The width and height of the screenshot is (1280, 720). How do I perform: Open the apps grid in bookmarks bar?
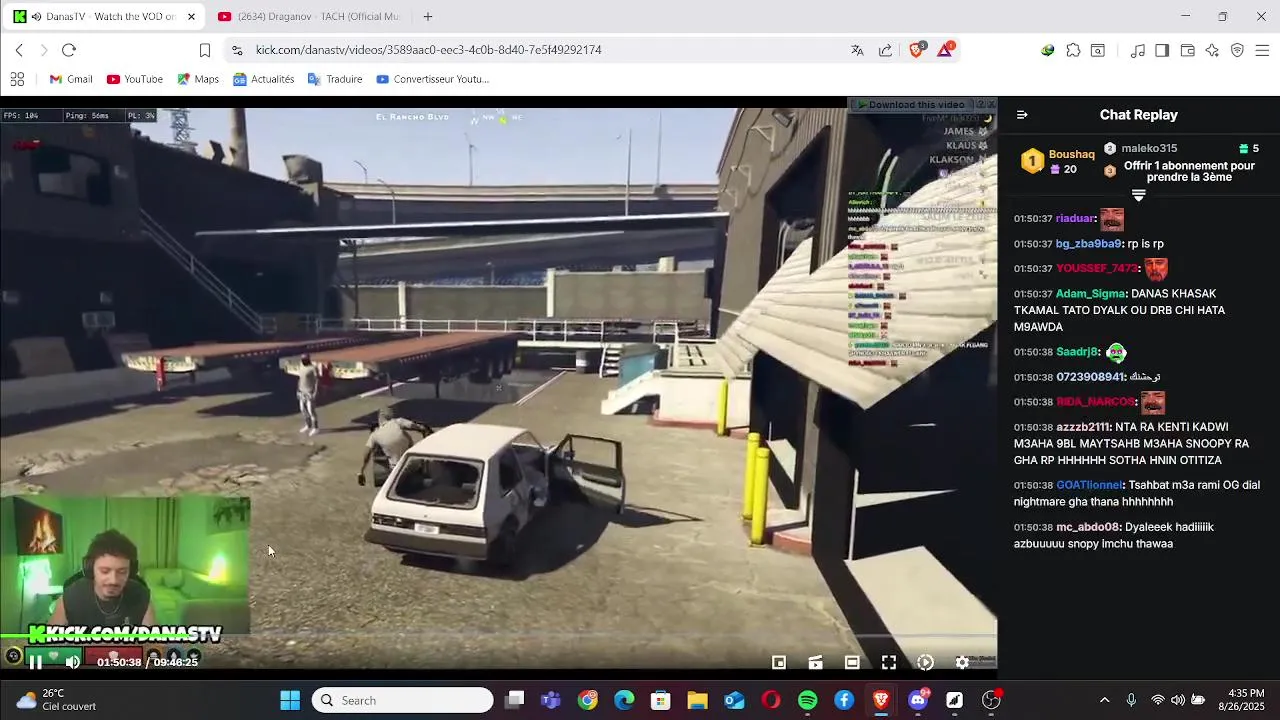click(x=17, y=79)
